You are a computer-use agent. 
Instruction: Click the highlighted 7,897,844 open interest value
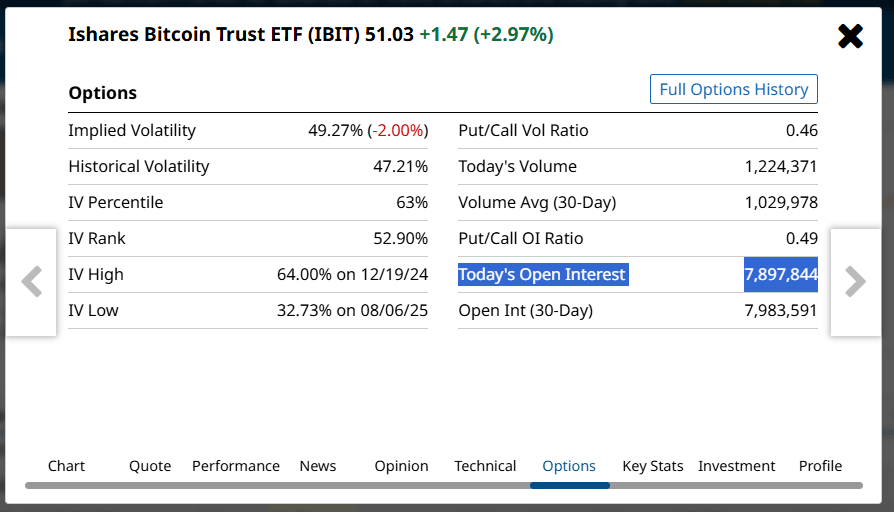coord(781,274)
